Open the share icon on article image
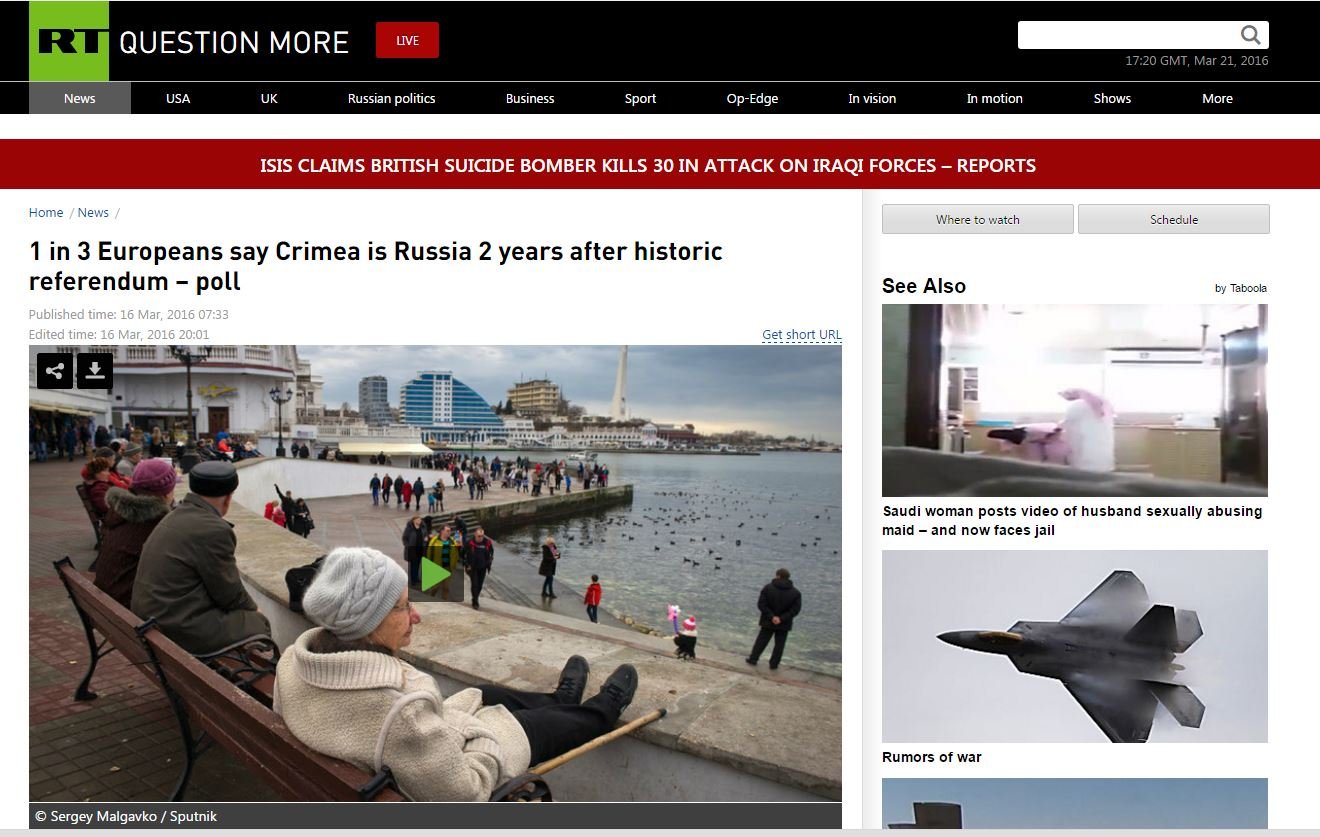Screen dimensions: 1320x837 pyautogui.click(x=55, y=371)
